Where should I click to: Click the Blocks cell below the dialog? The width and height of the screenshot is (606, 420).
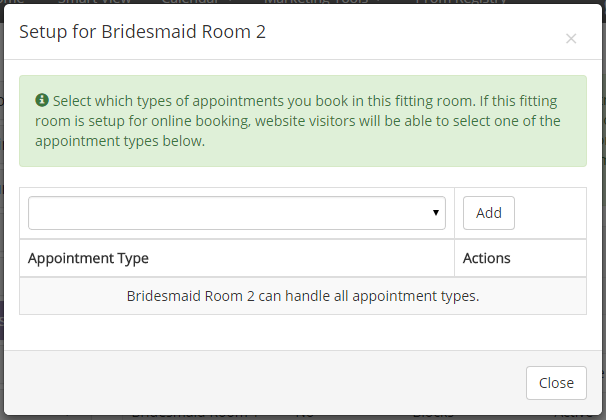[x=433, y=417]
